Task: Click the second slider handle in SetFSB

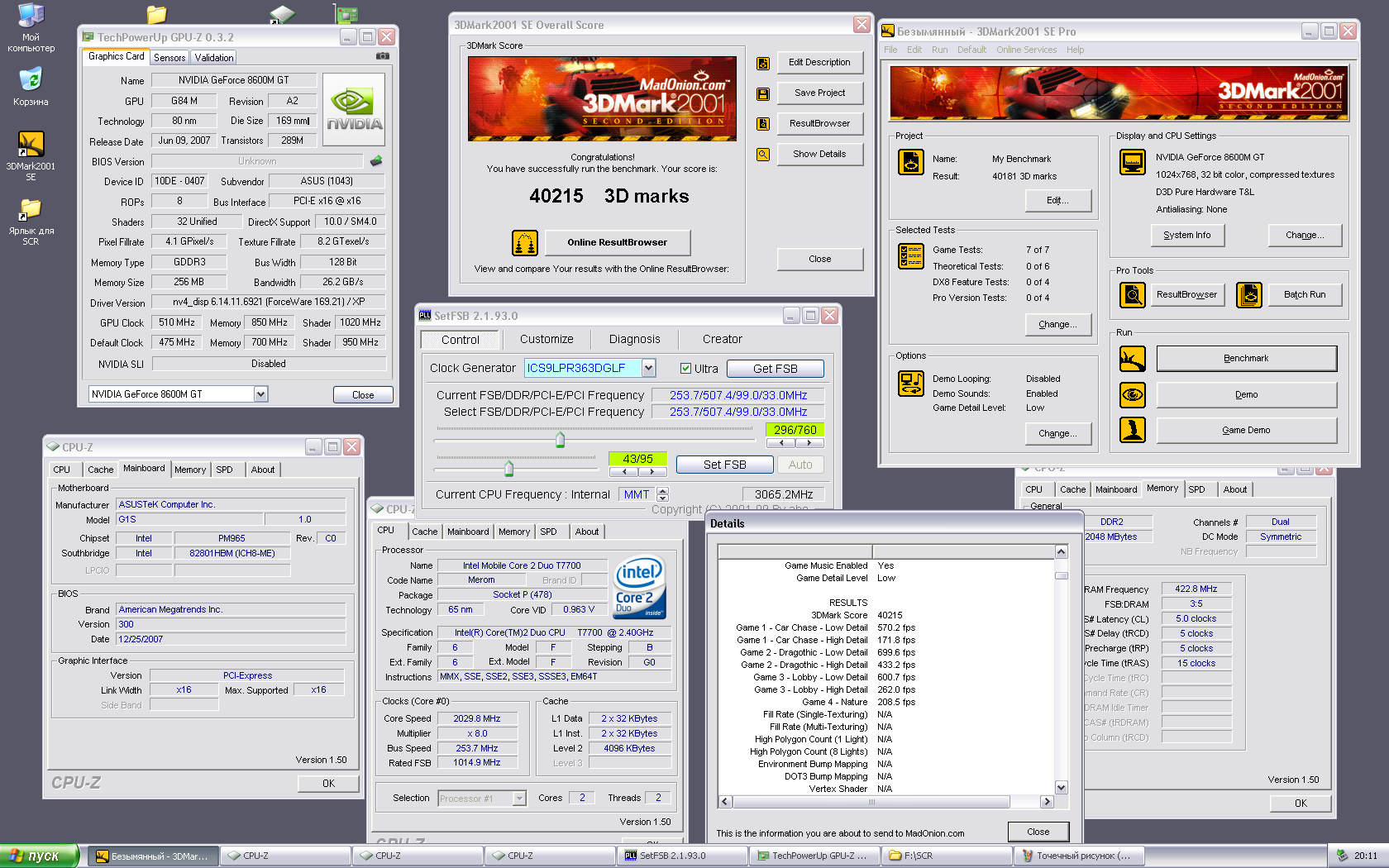Action: (x=508, y=469)
